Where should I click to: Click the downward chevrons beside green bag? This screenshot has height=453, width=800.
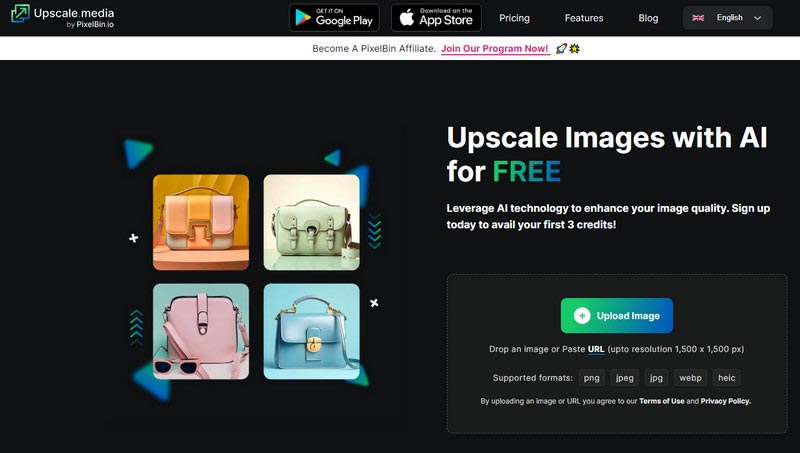tap(374, 229)
